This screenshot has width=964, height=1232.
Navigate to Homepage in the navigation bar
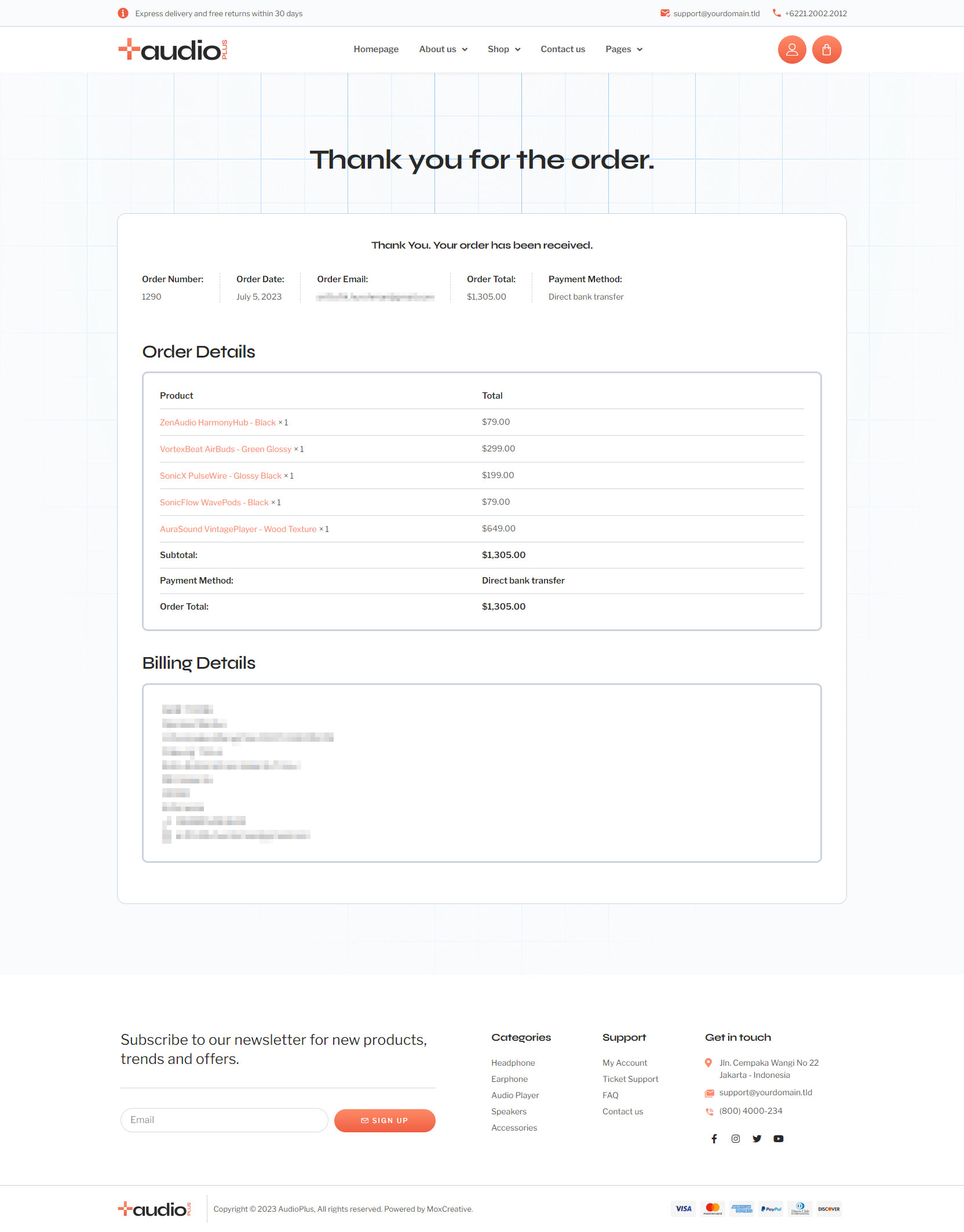[375, 49]
